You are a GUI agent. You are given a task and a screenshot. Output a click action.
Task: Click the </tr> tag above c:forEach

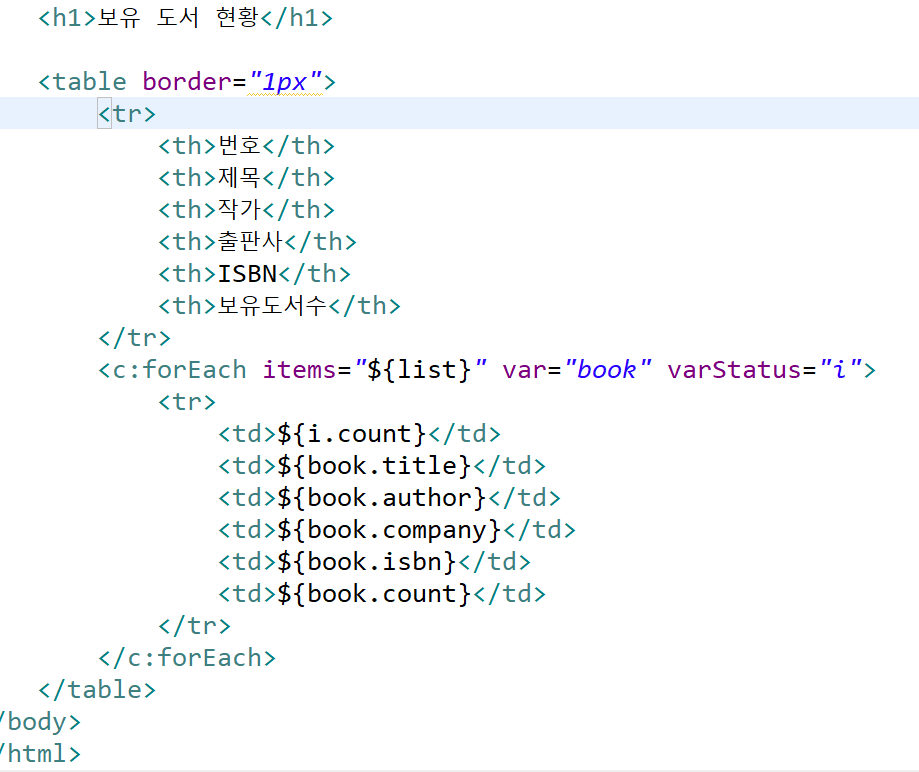pyautogui.click(x=134, y=338)
